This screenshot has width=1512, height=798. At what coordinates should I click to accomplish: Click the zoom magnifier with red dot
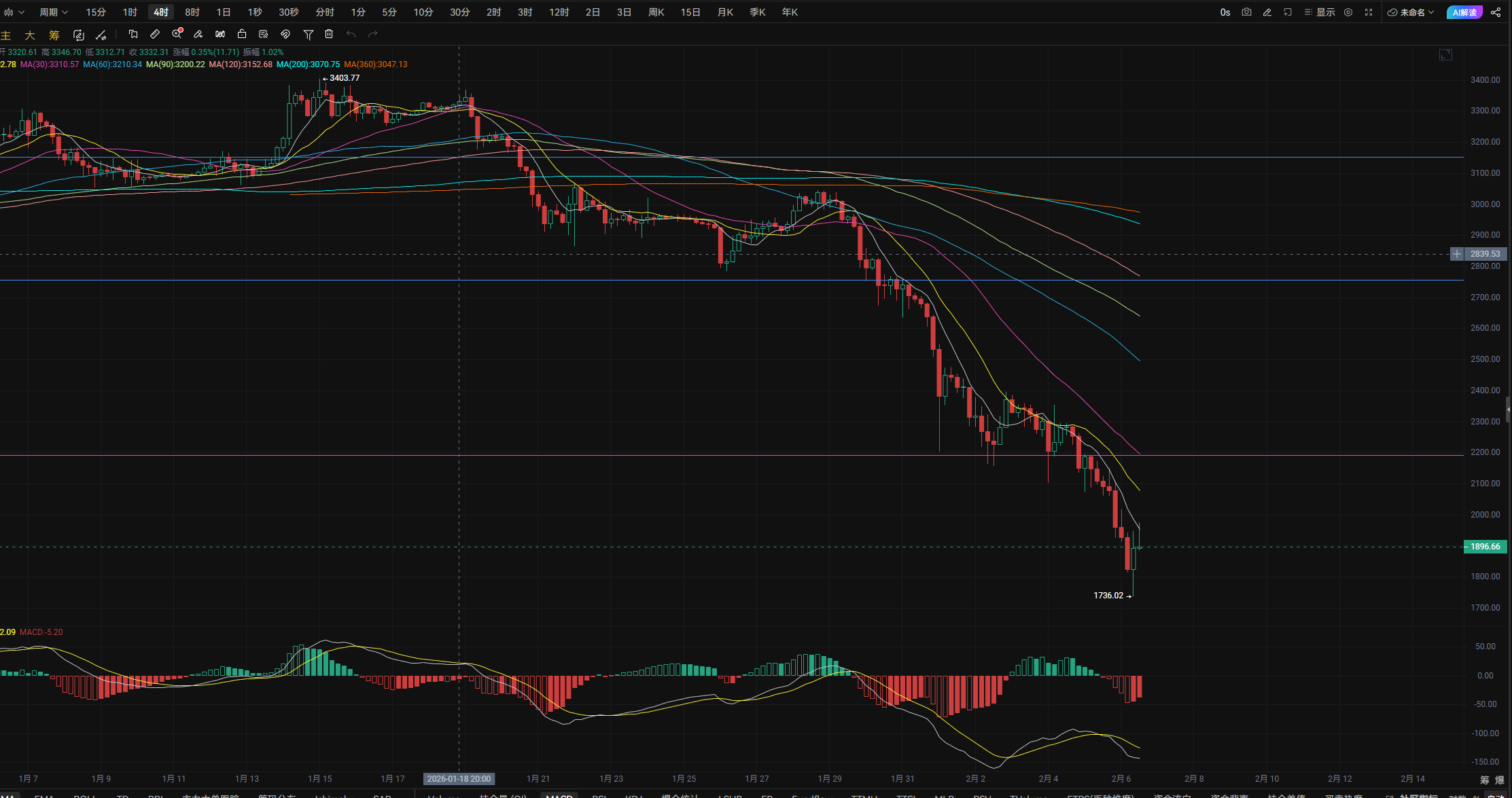[177, 34]
